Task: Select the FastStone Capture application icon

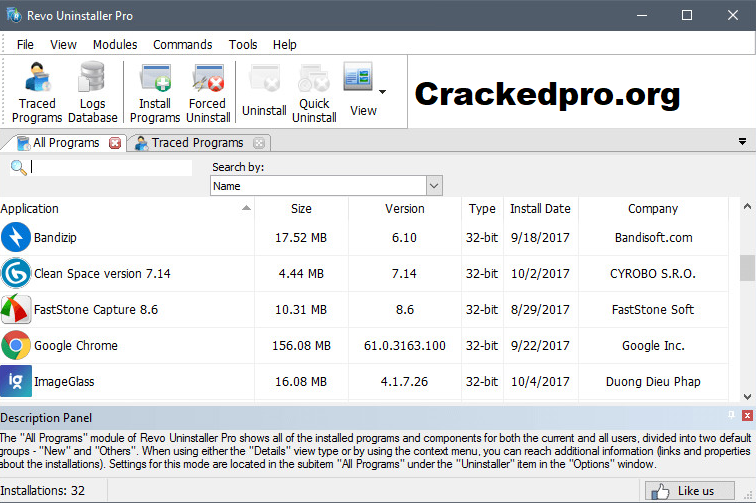Action: tap(16, 309)
